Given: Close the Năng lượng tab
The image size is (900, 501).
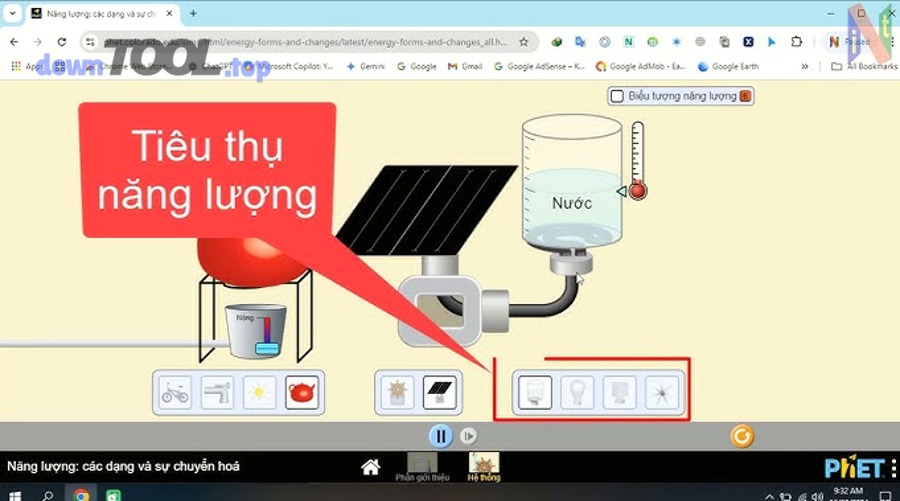Looking at the screenshot, I should [x=169, y=13].
